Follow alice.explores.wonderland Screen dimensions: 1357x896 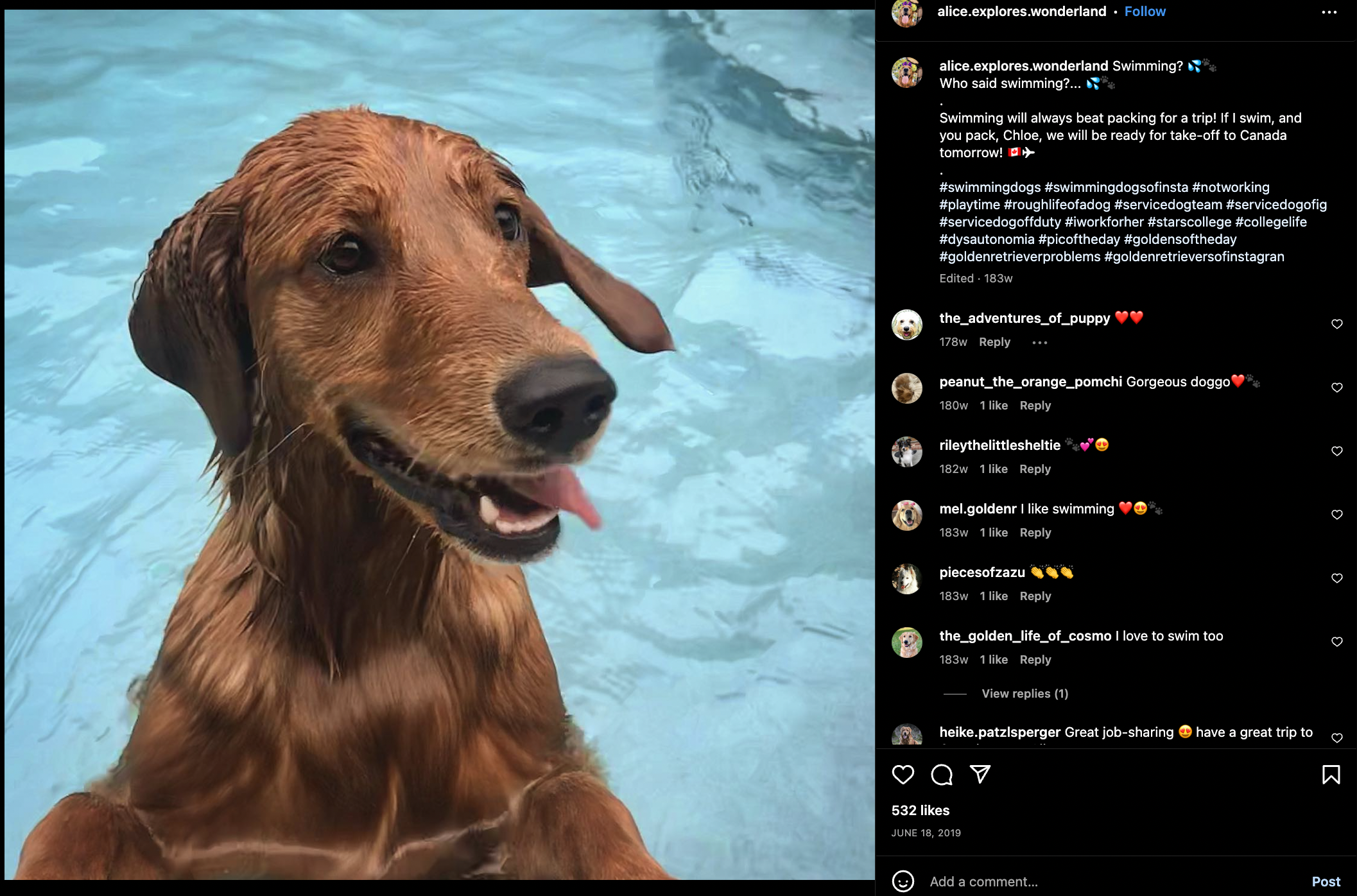[x=1145, y=12]
